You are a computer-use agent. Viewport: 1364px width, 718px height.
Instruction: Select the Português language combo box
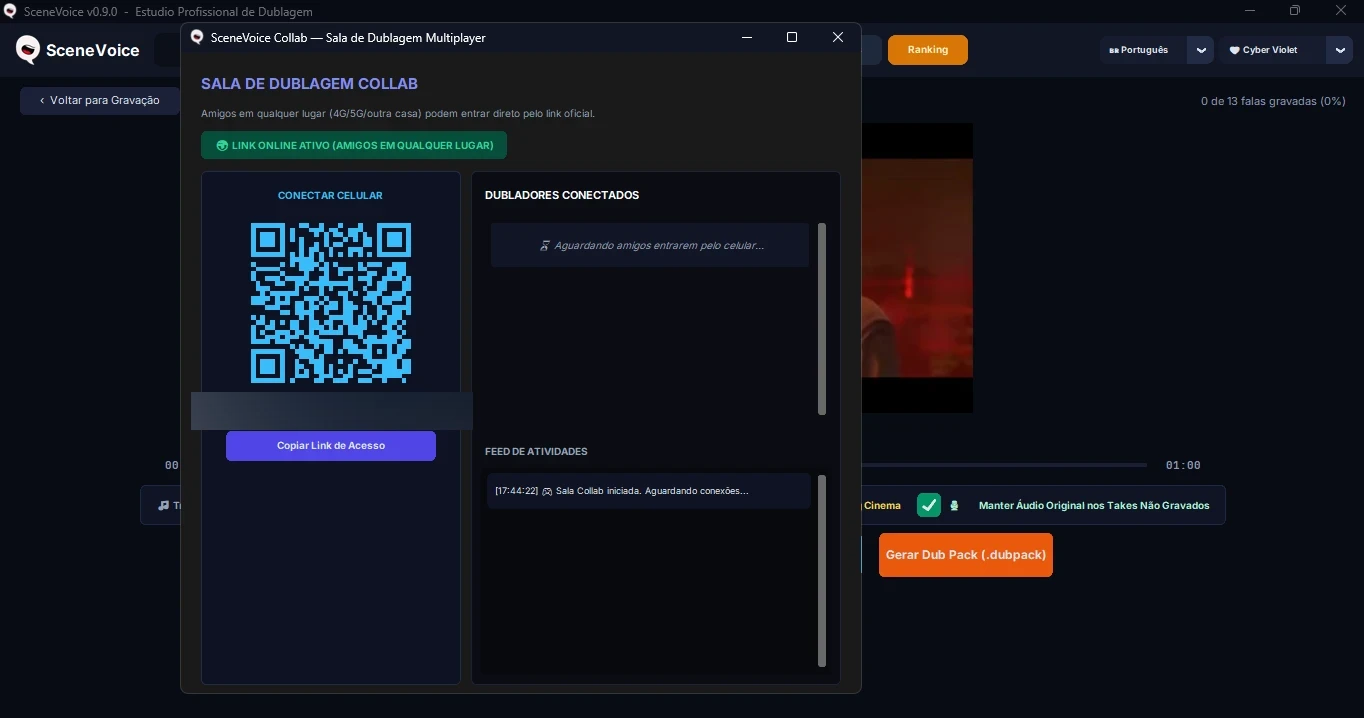[x=1157, y=50]
